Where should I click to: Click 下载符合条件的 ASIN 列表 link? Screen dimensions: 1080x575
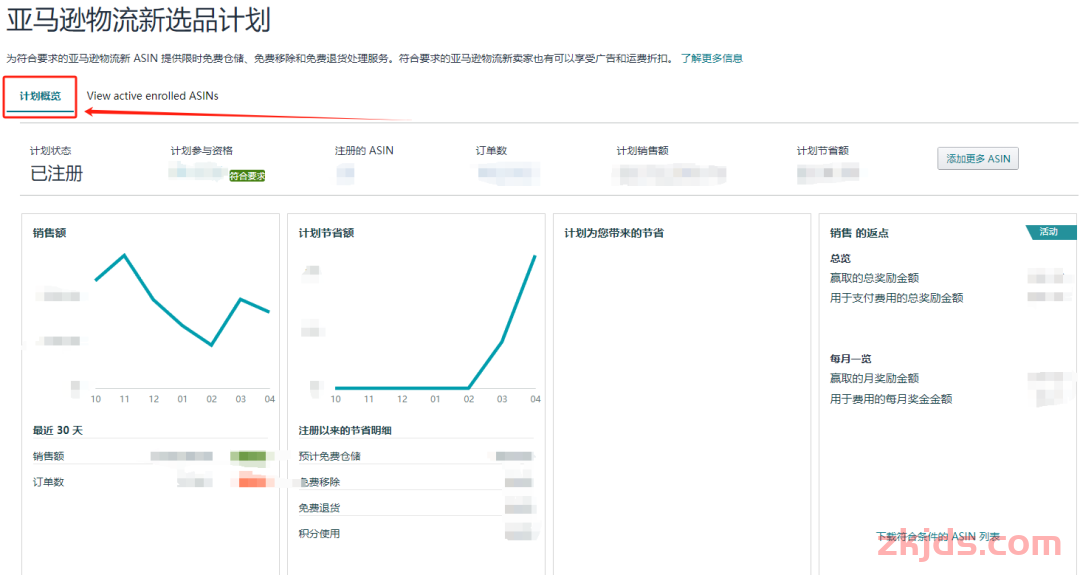pos(938,536)
